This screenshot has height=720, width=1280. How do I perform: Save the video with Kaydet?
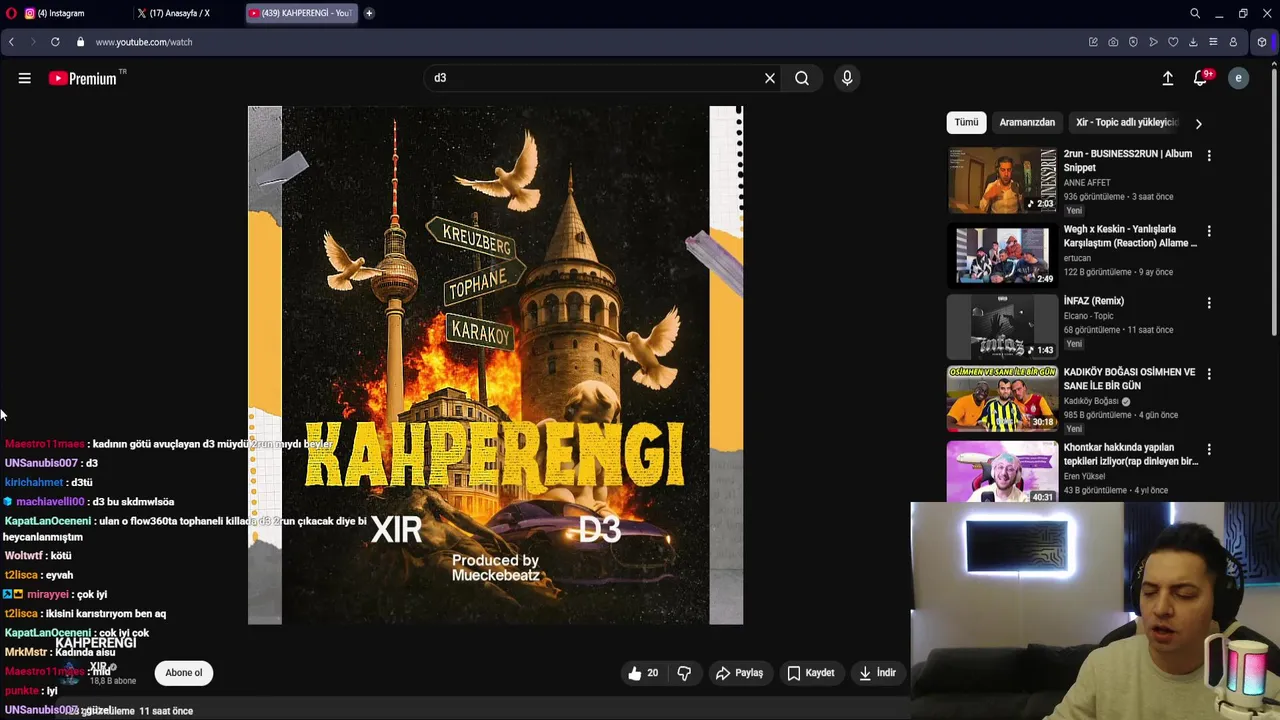click(810, 673)
